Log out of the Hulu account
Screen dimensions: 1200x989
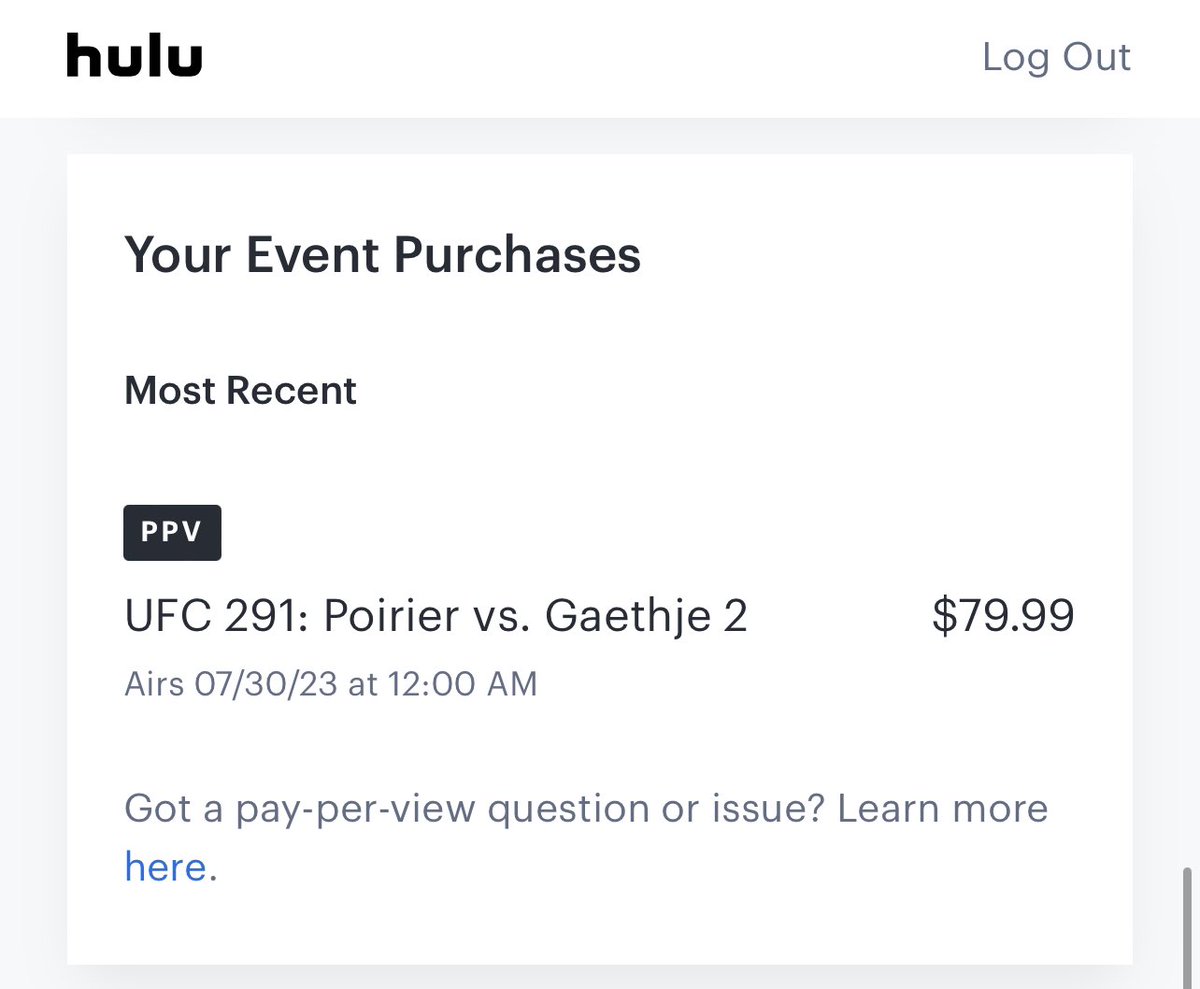pos(1056,57)
